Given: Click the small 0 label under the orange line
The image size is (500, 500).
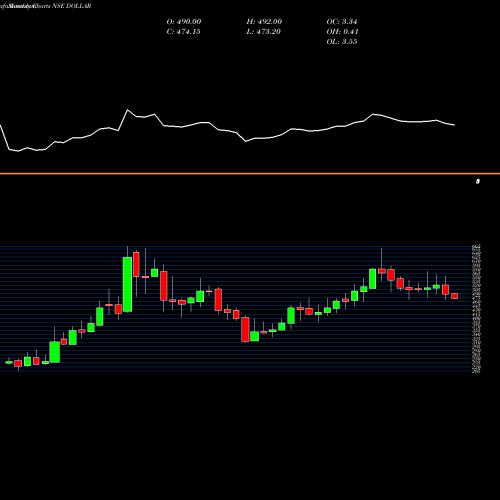Looking at the screenshot, I should (478, 181).
